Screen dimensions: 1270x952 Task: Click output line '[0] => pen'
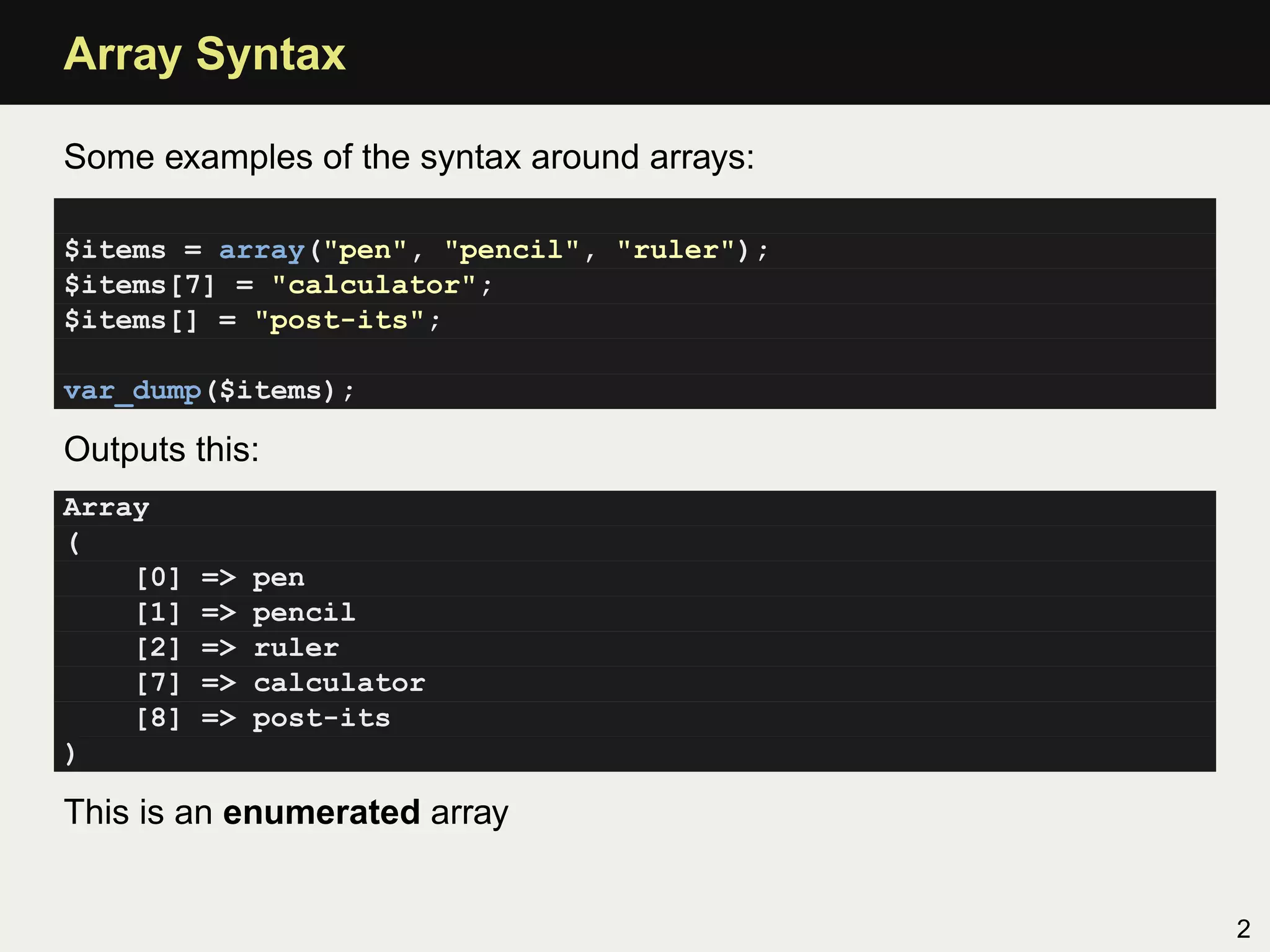(220, 578)
